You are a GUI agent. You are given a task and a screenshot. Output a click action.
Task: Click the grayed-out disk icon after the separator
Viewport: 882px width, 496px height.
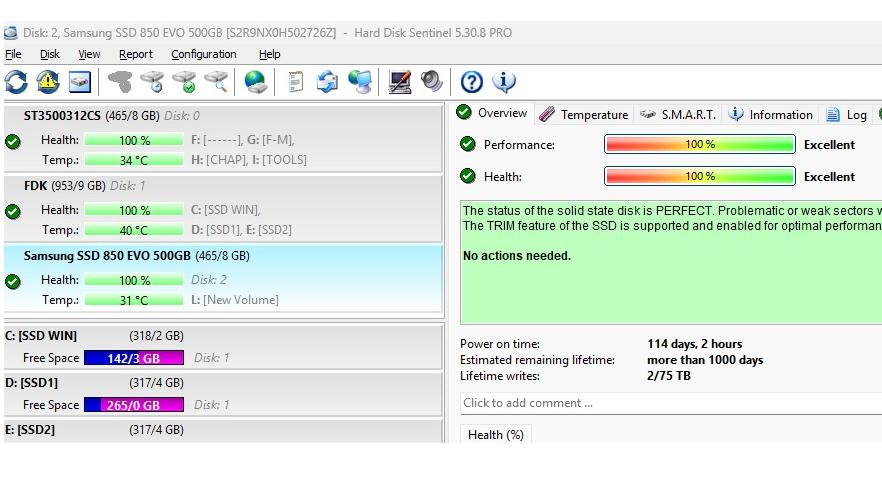click(x=120, y=82)
